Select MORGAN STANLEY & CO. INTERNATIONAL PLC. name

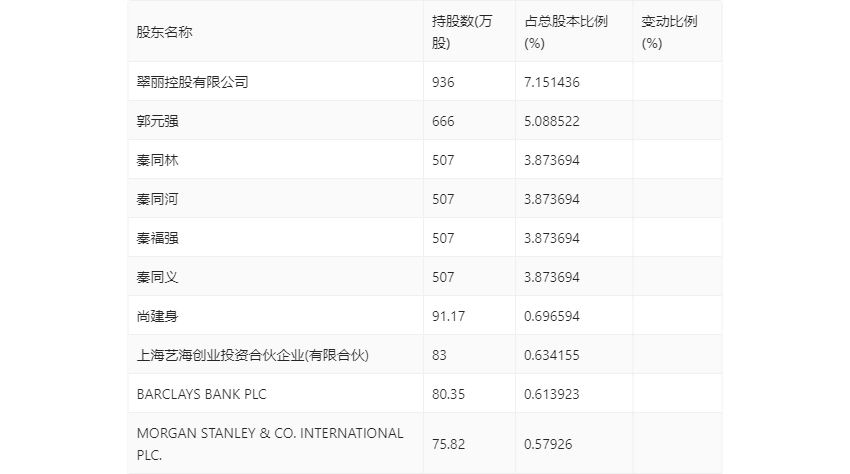pos(270,444)
